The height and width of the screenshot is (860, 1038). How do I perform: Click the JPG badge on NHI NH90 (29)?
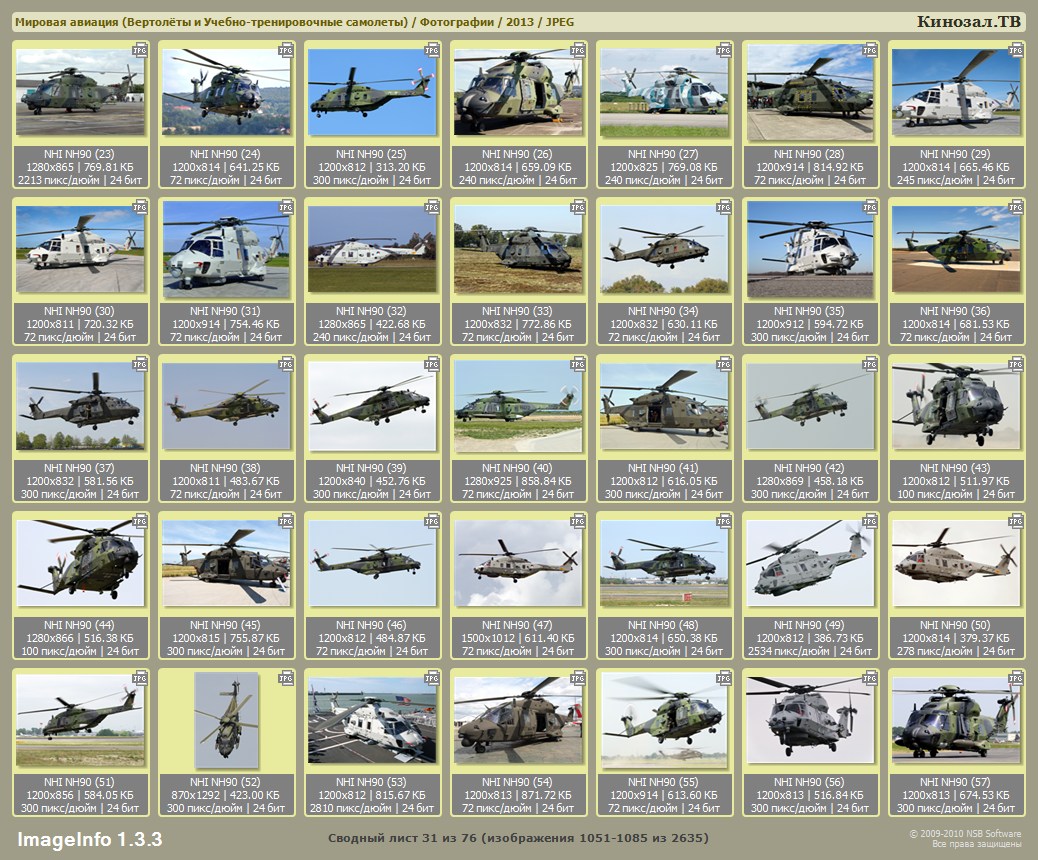(x=1015, y=50)
